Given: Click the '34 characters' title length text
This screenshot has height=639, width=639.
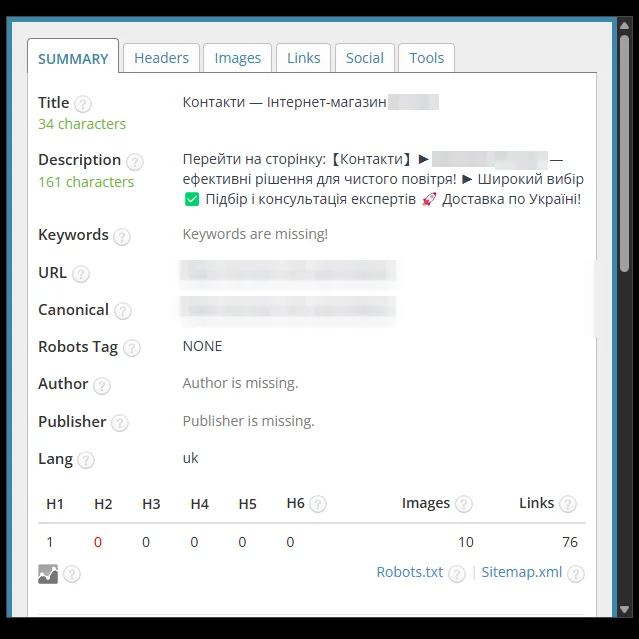Looking at the screenshot, I should [82, 124].
